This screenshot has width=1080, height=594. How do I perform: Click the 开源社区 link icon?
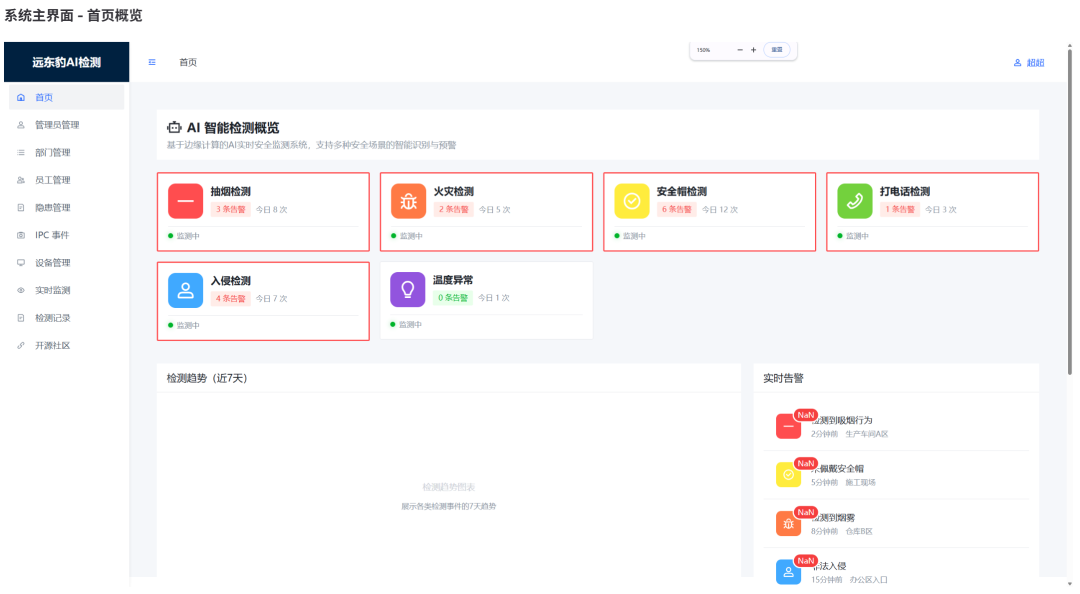(x=21, y=345)
